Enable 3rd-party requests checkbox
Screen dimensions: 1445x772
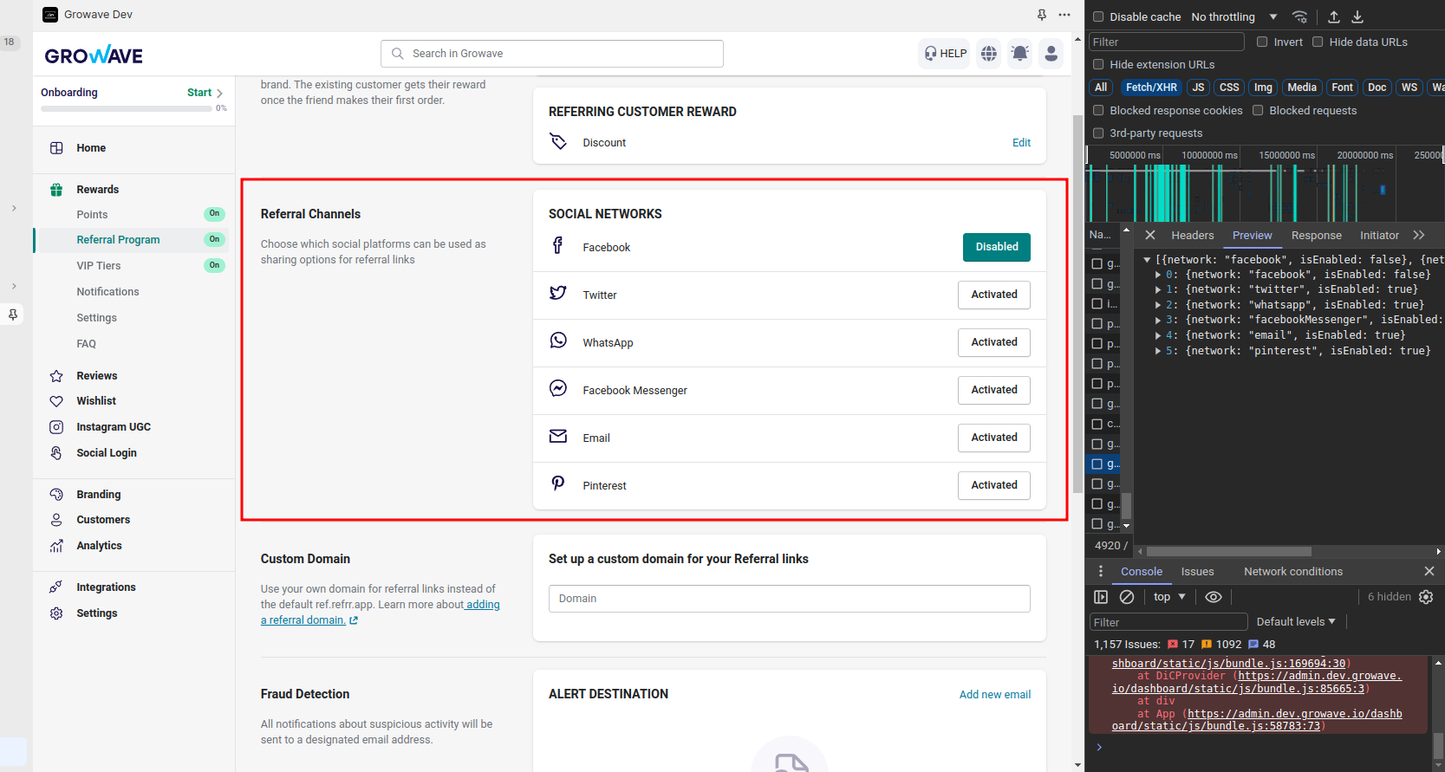coord(1099,133)
